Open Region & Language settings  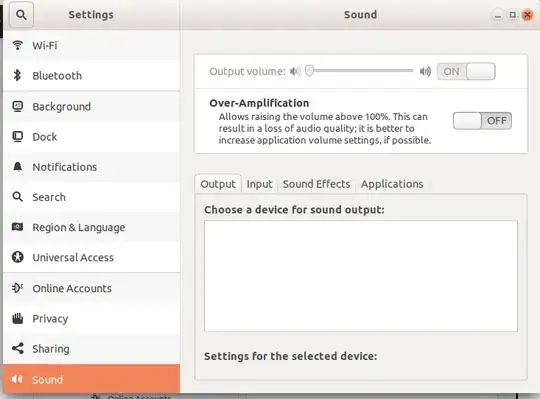point(92,227)
